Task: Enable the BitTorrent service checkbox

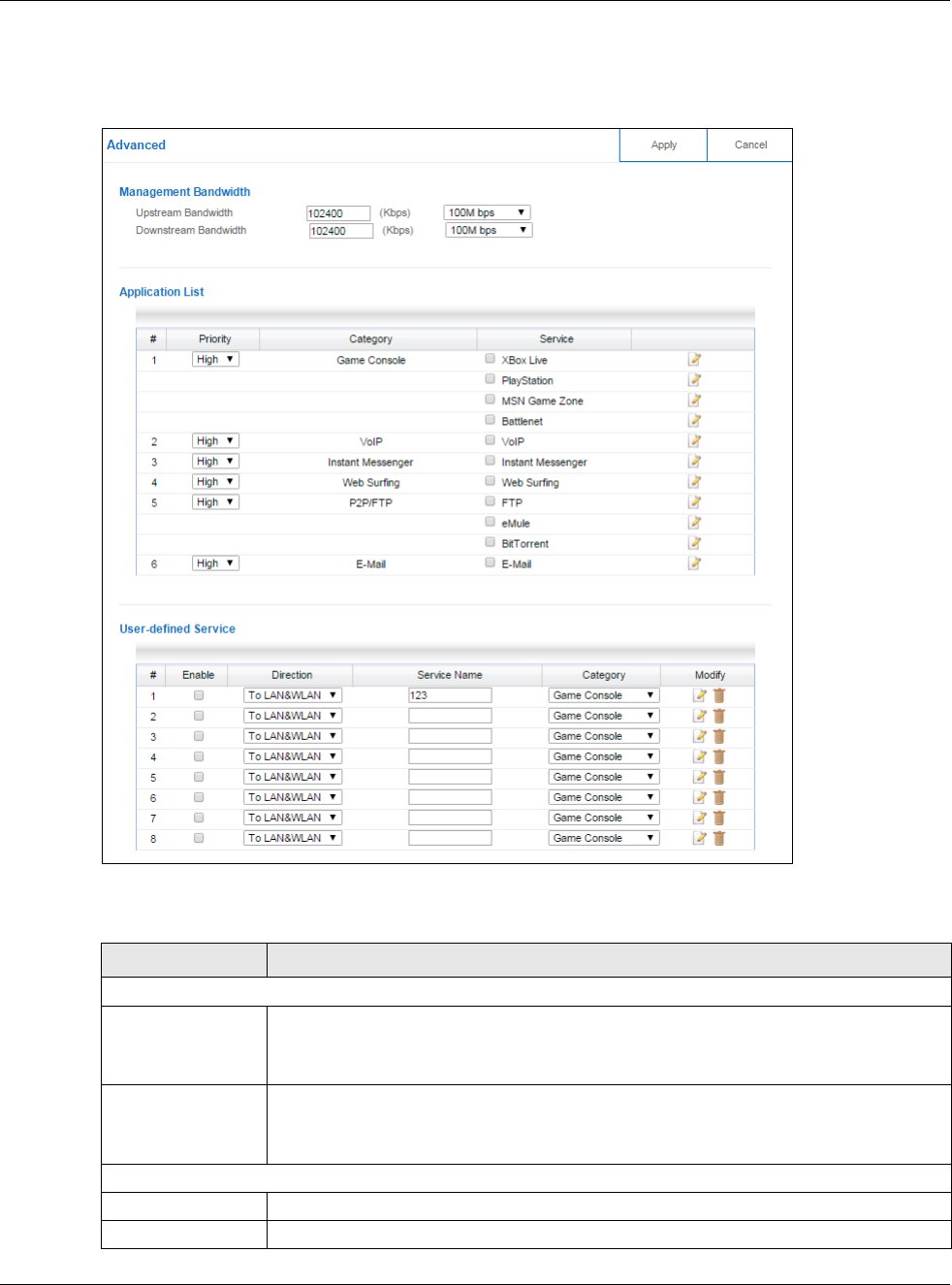Action: click(491, 542)
